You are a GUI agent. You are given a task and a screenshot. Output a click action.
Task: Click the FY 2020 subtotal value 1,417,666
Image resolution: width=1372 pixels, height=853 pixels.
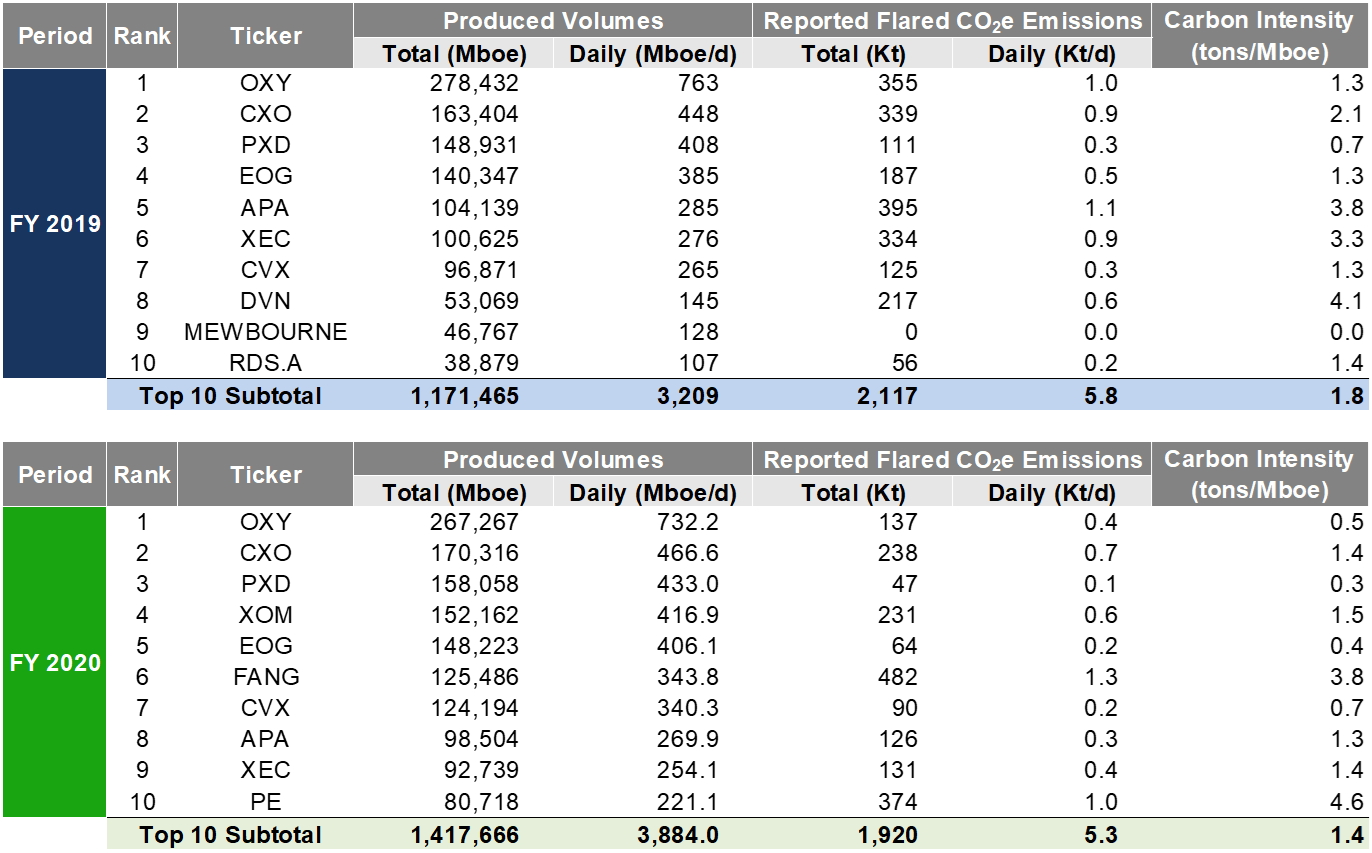464,835
